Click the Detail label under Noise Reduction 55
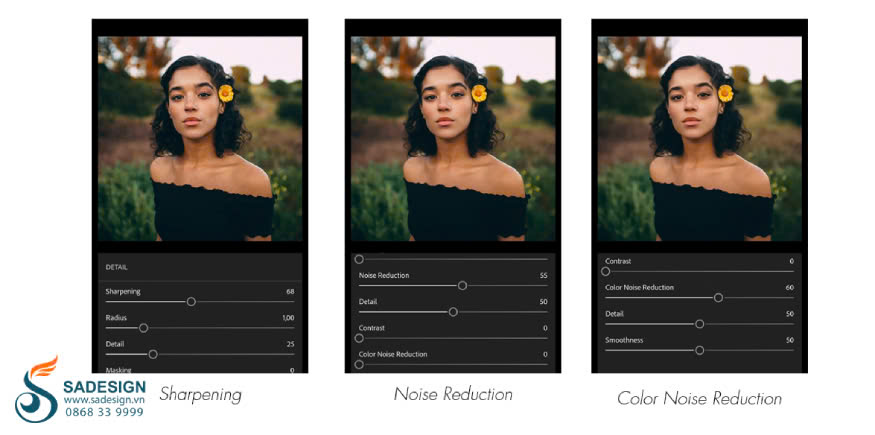Image resolution: width=875 pixels, height=435 pixels. click(x=368, y=302)
